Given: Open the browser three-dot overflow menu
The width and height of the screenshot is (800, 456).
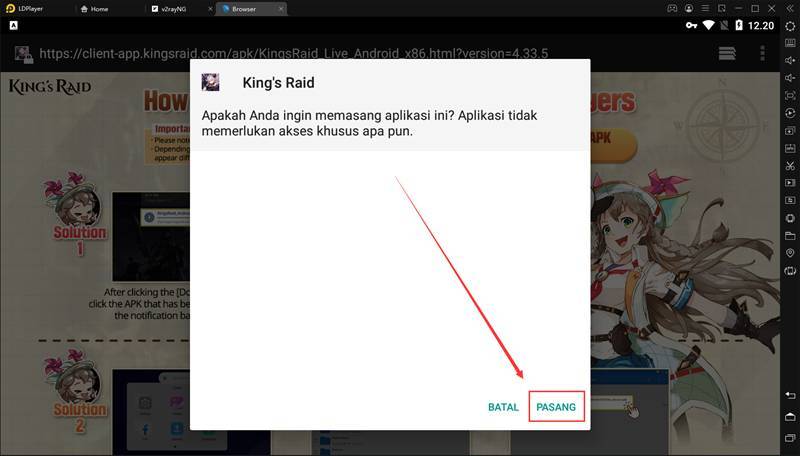Looking at the screenshot, I should coord(762,53).
